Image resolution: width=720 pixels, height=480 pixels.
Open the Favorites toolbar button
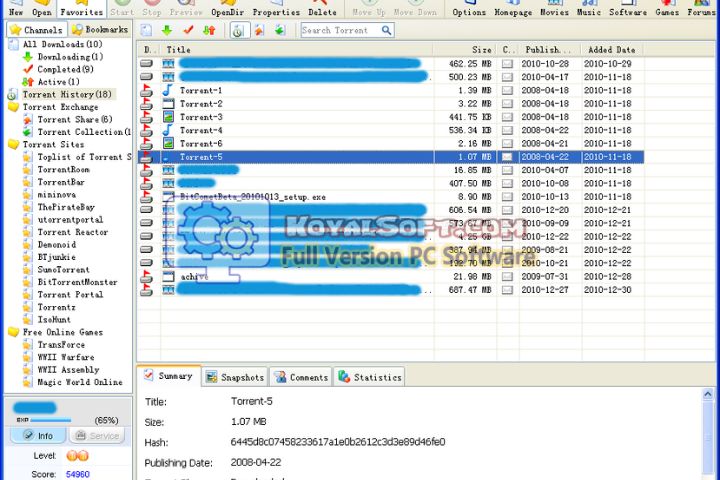pos(81,8)
